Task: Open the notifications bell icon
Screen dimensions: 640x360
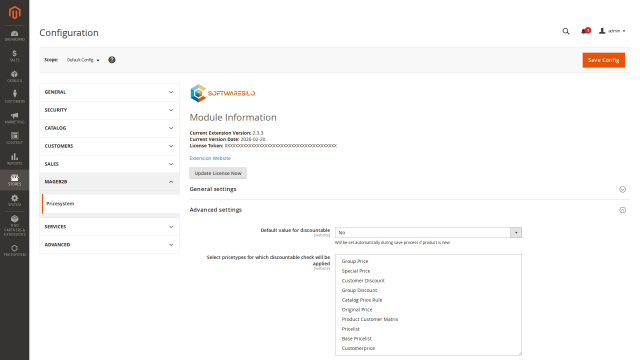Action: [x=585, y=31]
